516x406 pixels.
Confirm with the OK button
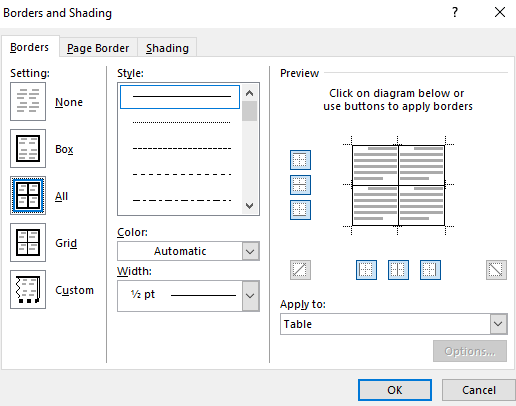tap(395, 390)
